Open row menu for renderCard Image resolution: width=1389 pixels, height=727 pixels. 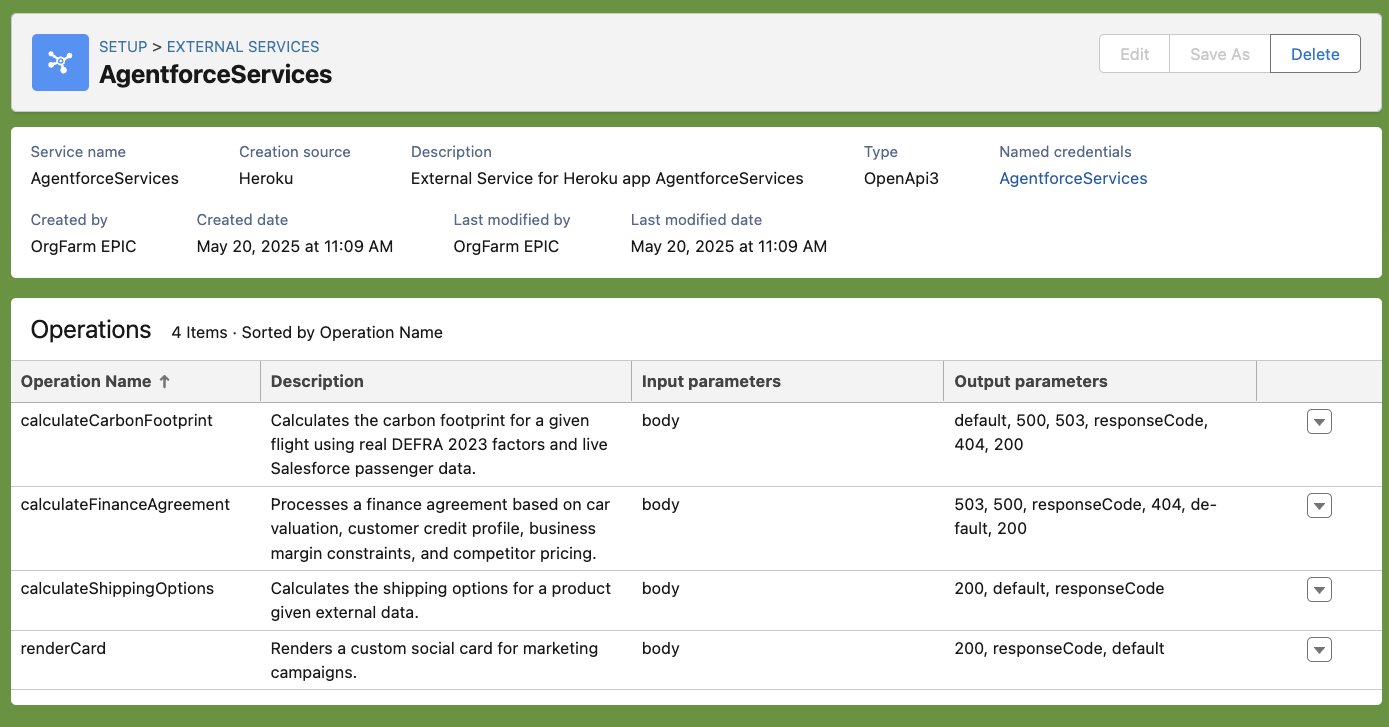coord(1319,650)
